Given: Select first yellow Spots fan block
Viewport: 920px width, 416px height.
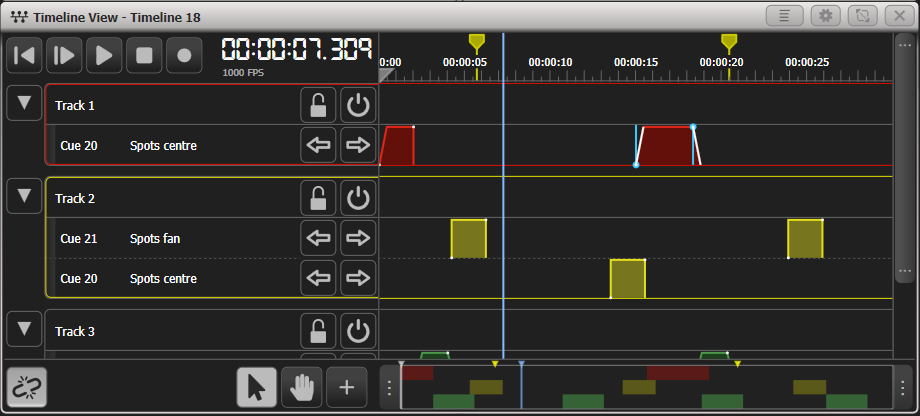Looking at the screenshot, I should 469,239.
